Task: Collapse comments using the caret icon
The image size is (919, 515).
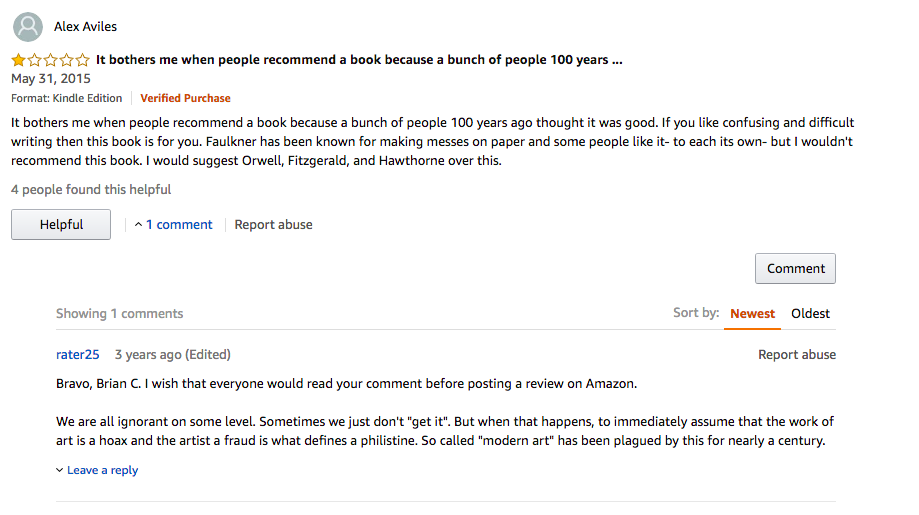Action: click(x=138, y=224)
